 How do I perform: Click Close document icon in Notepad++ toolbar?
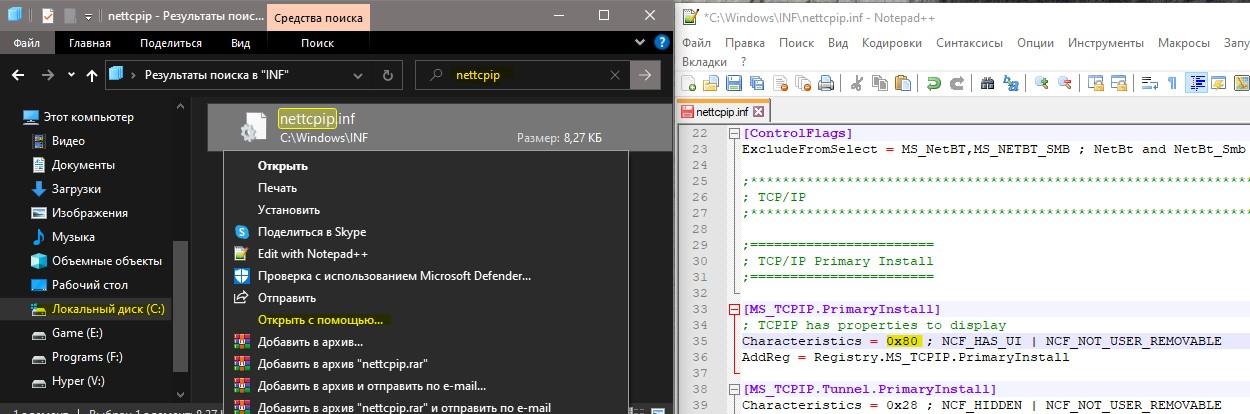click(780, 83)
